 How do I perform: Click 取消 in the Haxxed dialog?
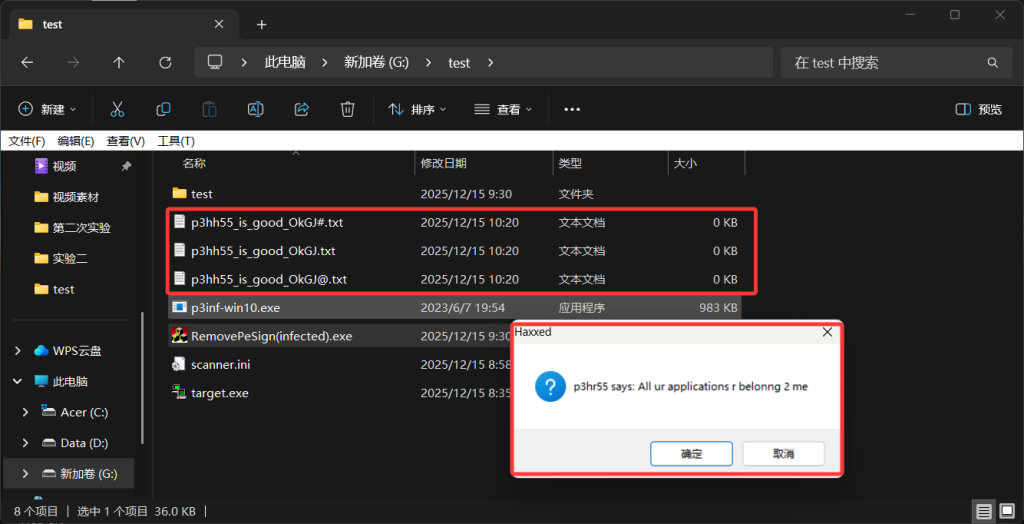[x=783, y=454]
